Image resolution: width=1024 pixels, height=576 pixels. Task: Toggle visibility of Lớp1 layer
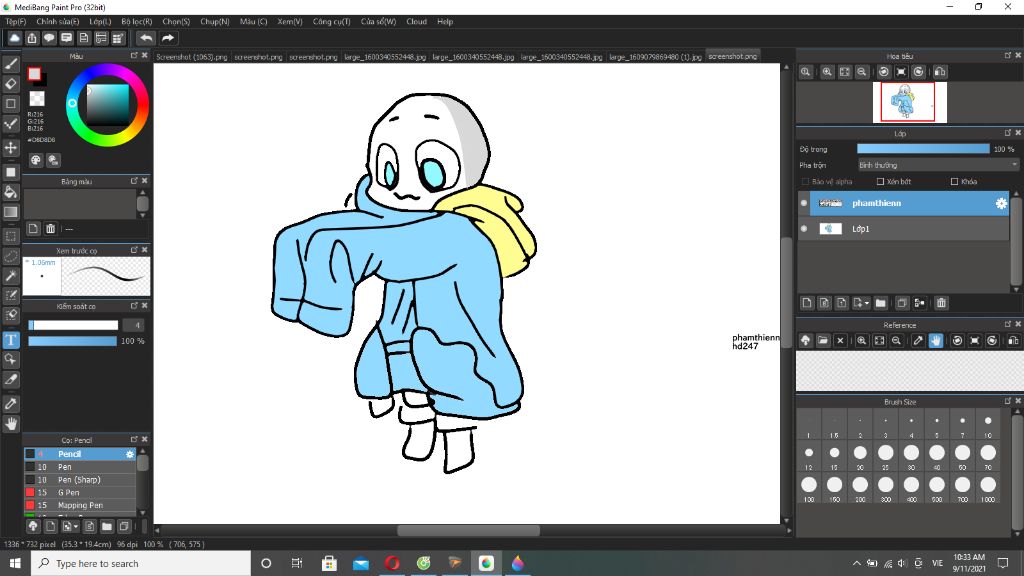coord(804,229)
